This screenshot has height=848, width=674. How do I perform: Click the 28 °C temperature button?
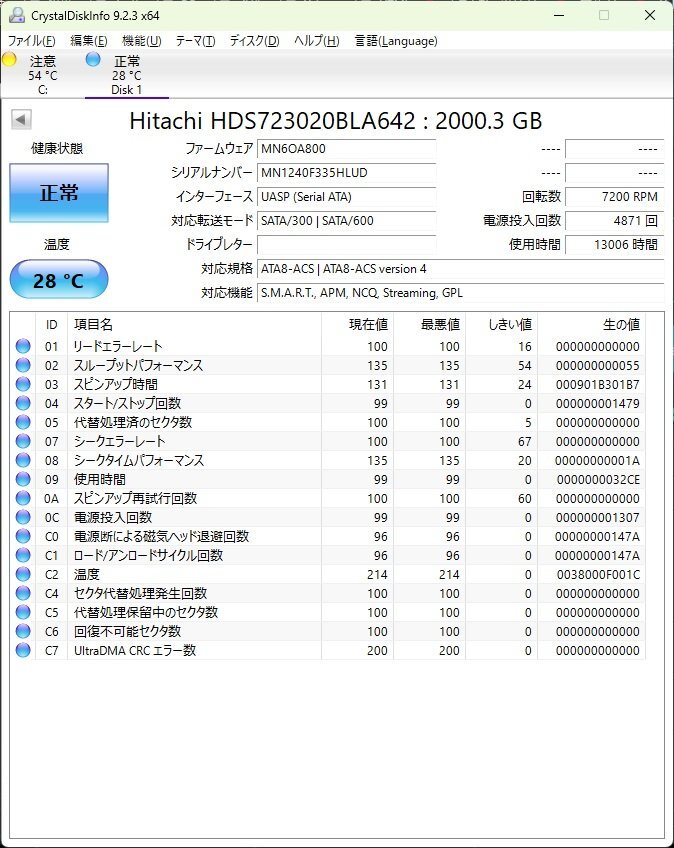[x=59, y=280]
